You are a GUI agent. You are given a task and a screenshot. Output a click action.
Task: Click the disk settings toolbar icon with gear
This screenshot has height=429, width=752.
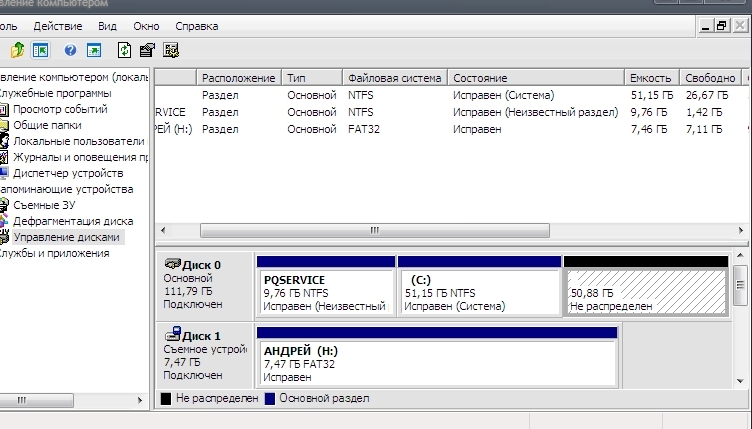point(171,49)
